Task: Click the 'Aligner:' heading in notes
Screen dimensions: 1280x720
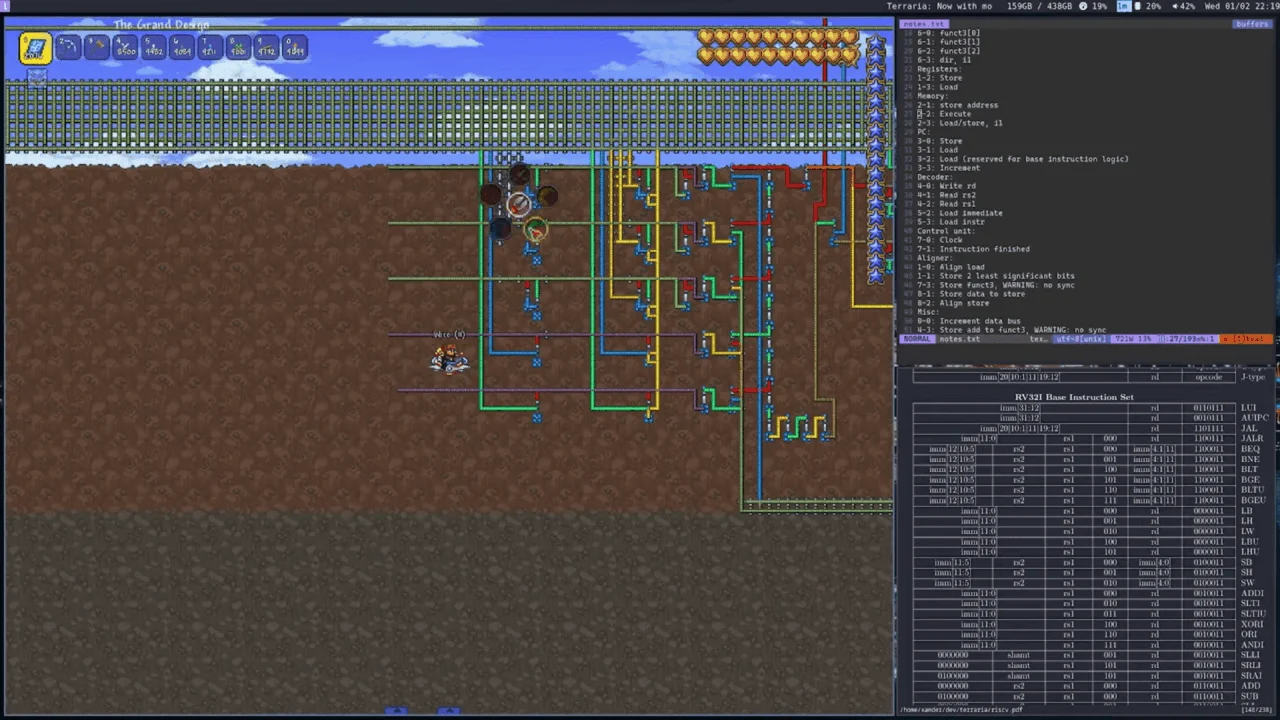Action: tap(934, 258)
